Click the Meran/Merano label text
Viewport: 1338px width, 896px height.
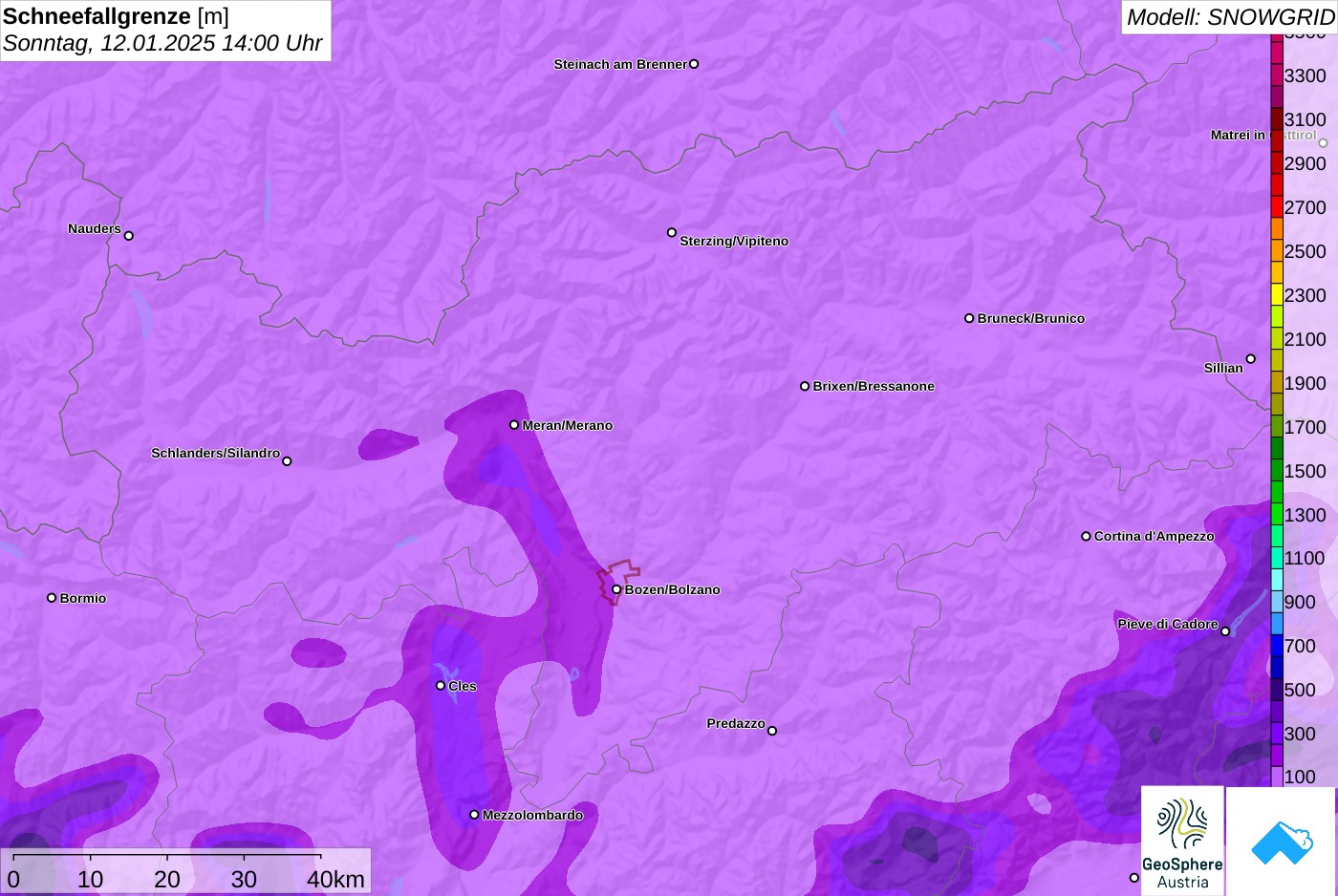click(x=568, y=425)
